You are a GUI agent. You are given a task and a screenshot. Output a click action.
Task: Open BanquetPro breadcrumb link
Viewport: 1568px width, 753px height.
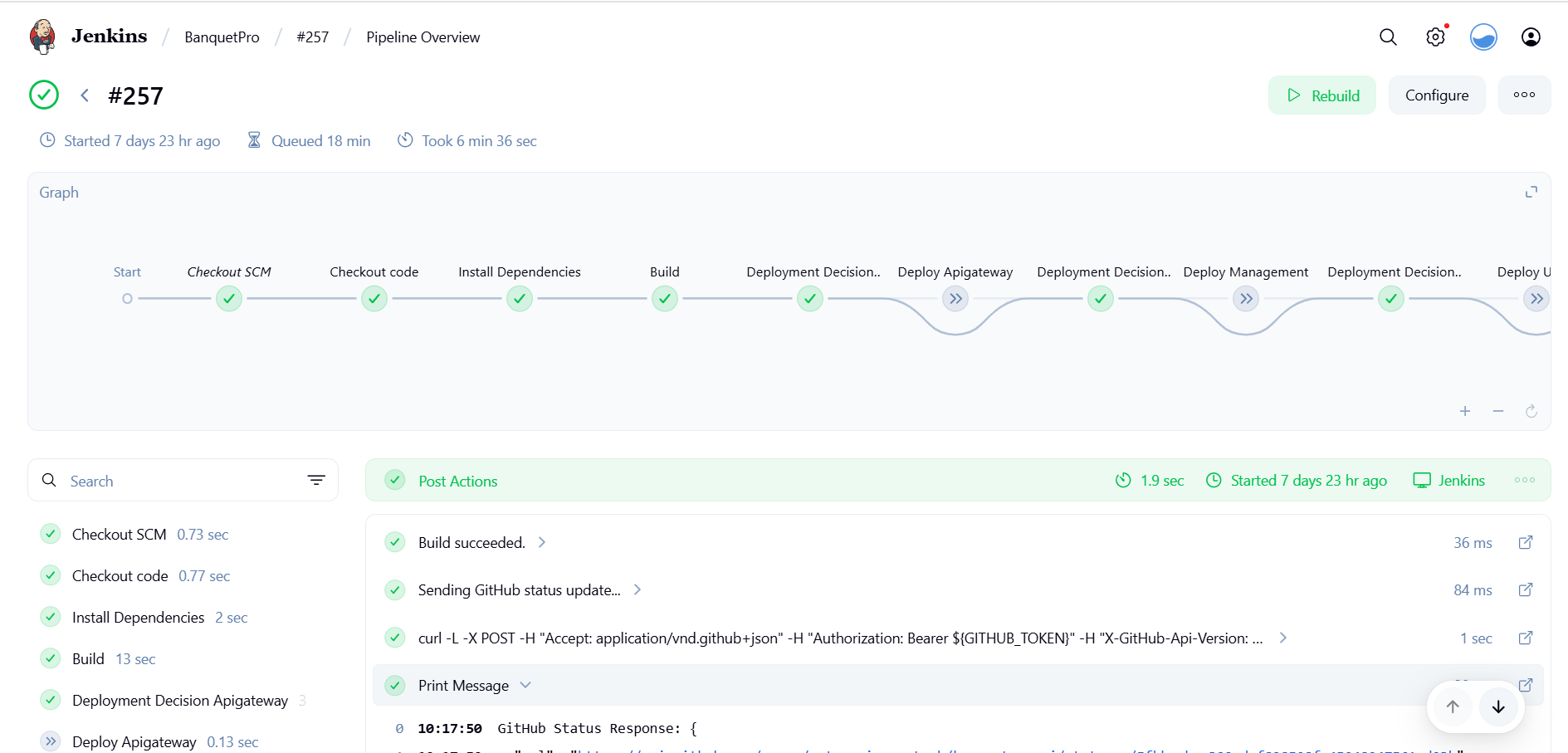tap(222, 37)
